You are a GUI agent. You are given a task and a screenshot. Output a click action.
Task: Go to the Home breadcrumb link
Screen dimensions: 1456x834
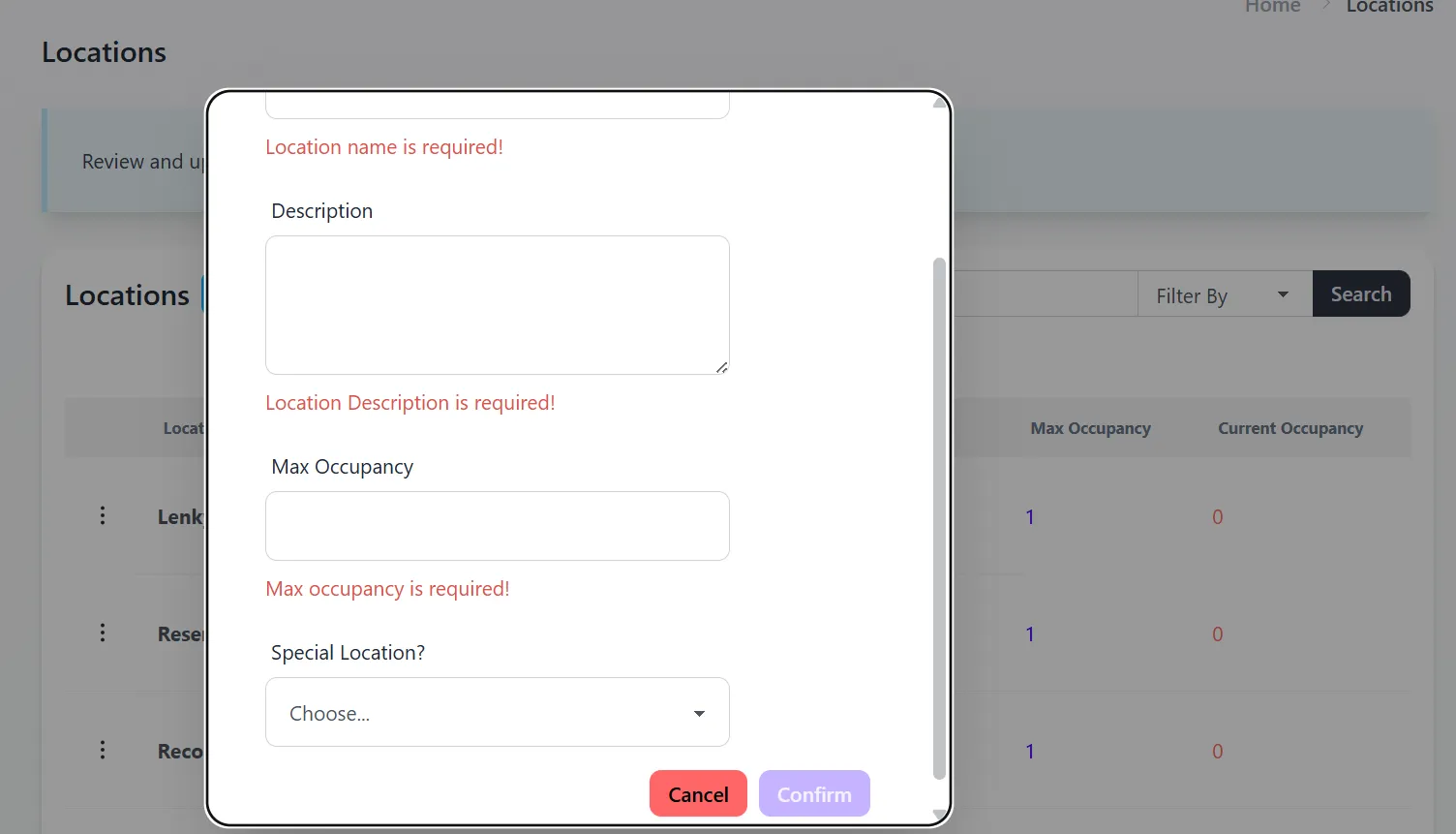1272,7
